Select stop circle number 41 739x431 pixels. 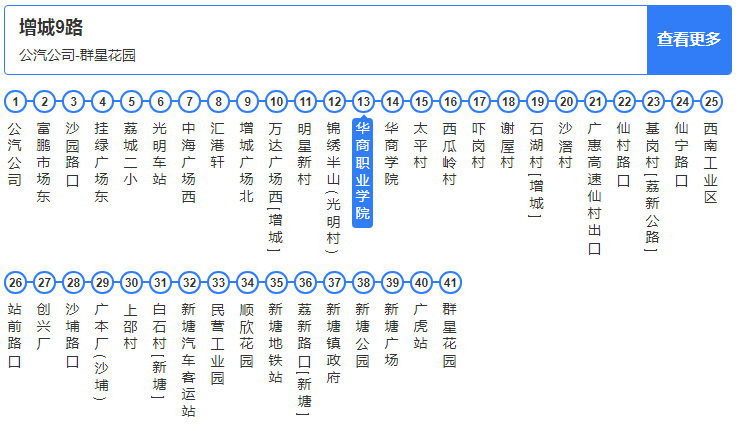[450, 282]
